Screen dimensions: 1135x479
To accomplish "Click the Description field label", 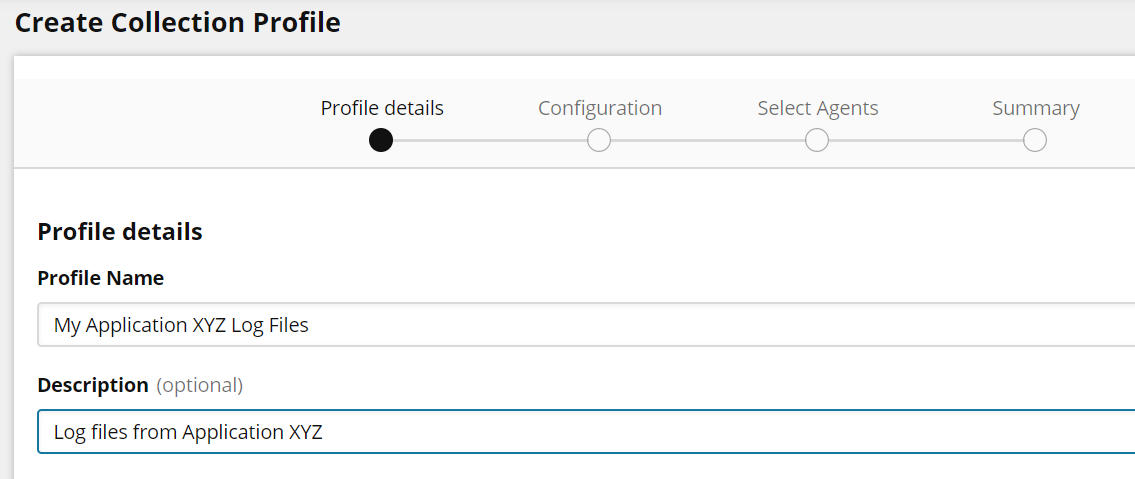I will (93, 385).
